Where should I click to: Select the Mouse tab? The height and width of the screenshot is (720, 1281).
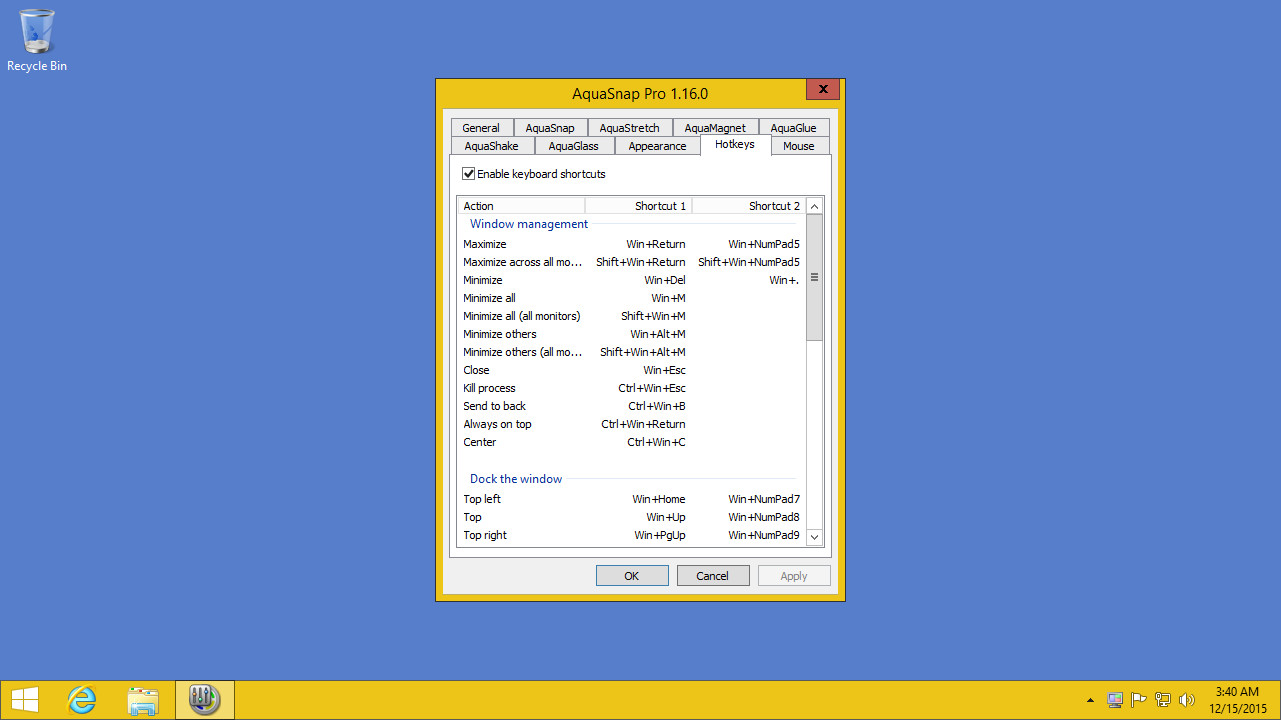point(798,145)
